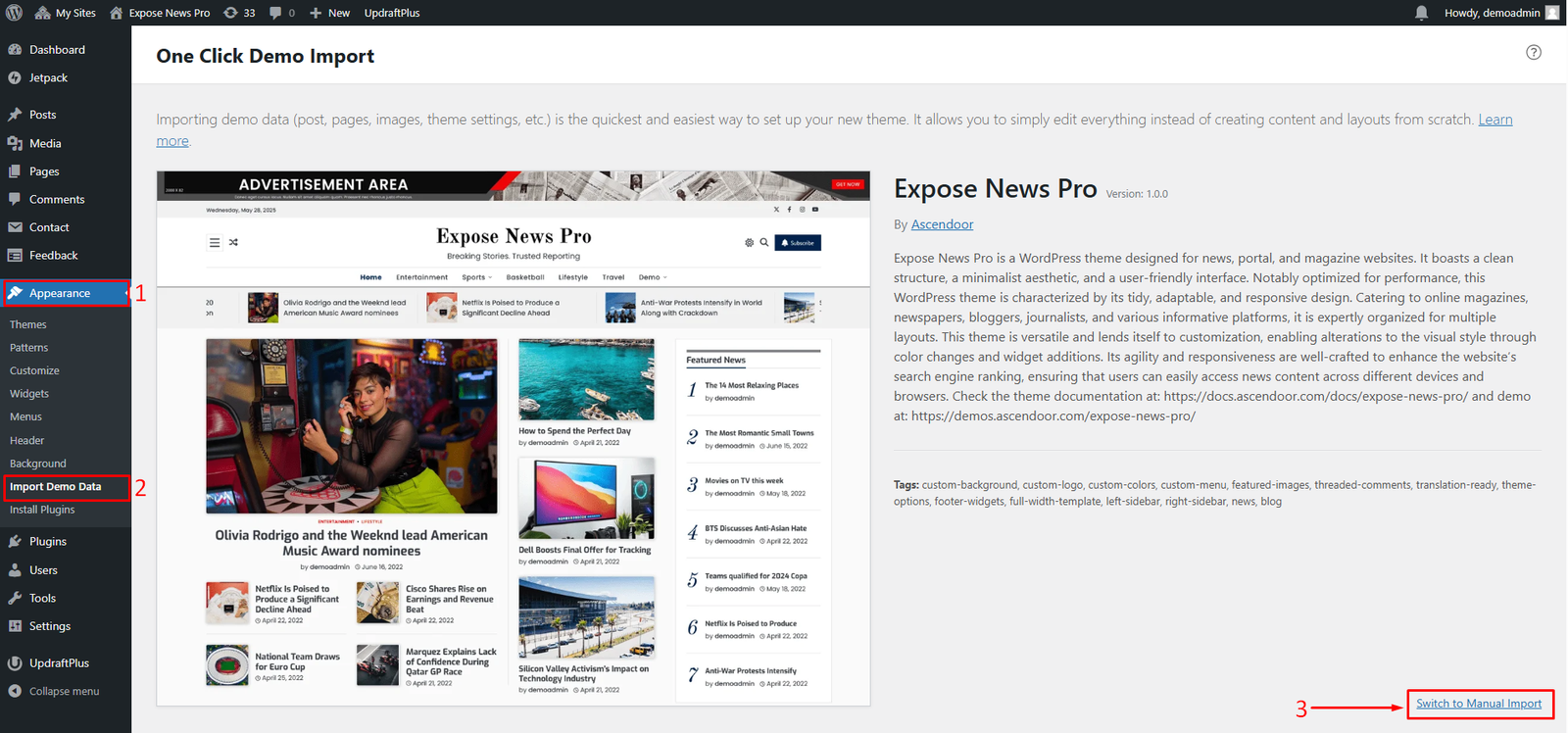Open the Header submenu

(x=26, y=441)
